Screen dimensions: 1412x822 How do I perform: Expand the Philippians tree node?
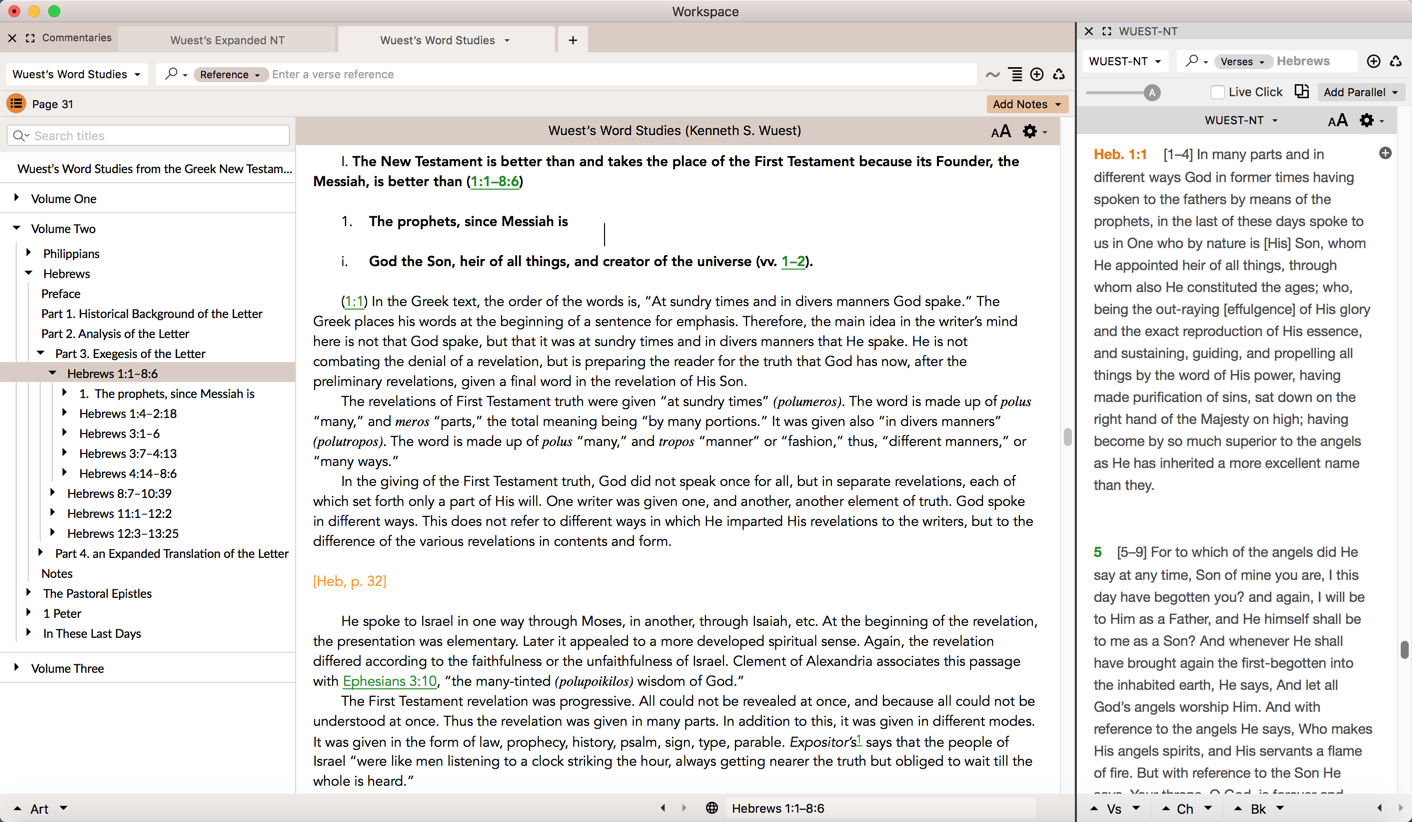coord(28,253)
